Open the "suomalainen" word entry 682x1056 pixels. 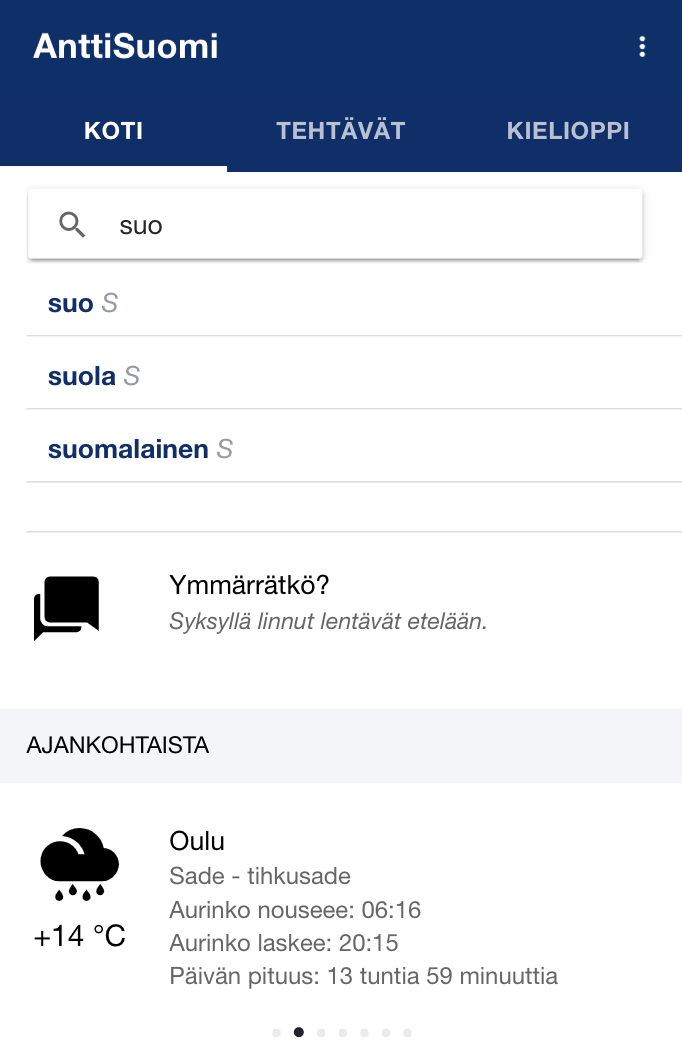point(128,449)
